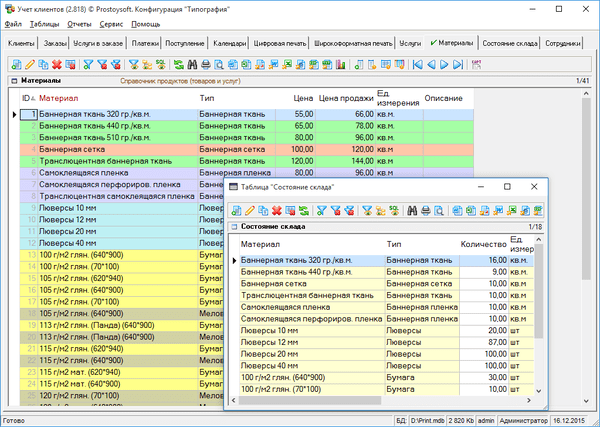
Task: Select the Люверсы 12 мм row in main table
Action: tap(122, 220)
